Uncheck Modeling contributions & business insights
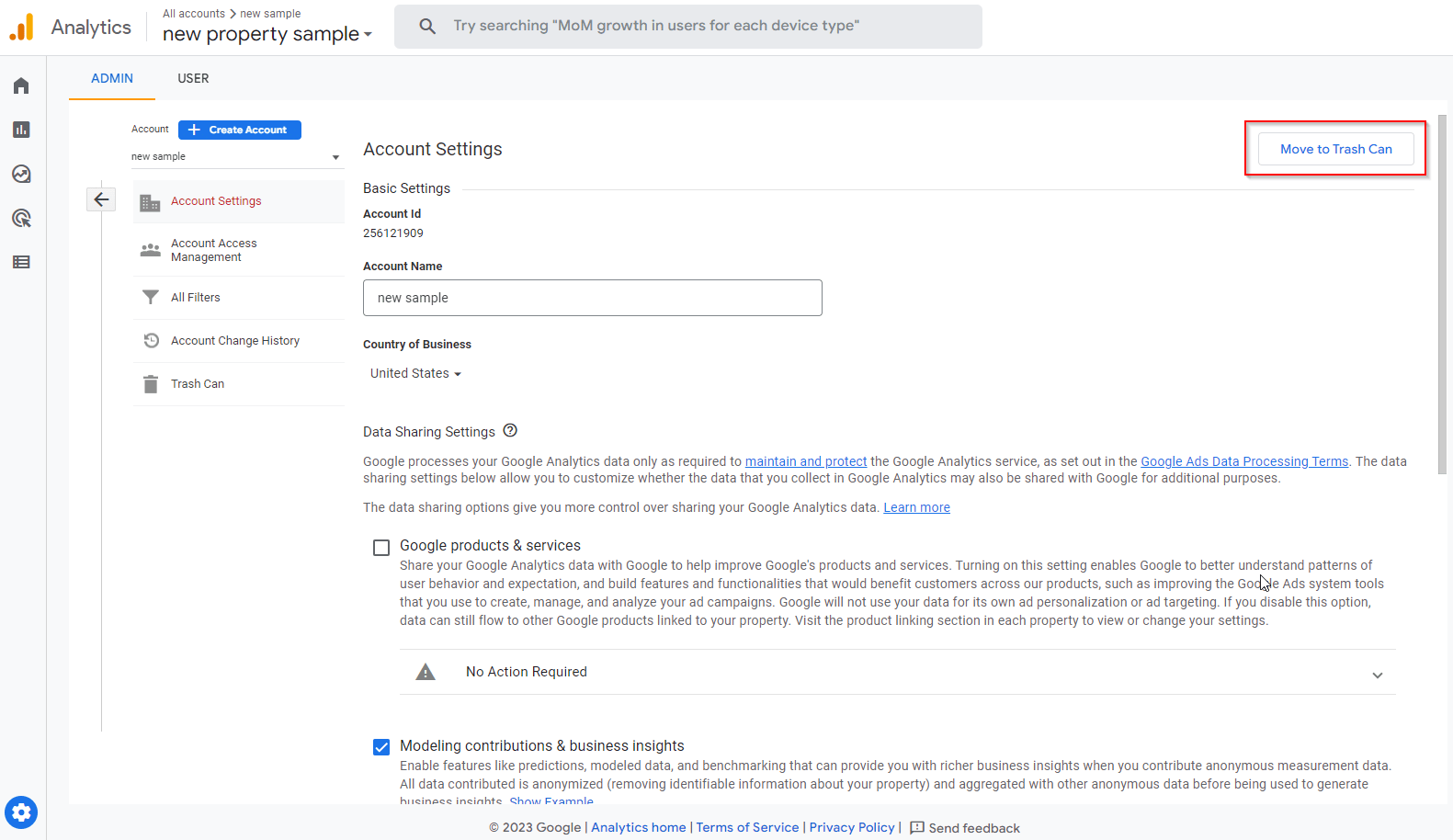This screenshot has height=840, width=1453. tap(381, 747)
